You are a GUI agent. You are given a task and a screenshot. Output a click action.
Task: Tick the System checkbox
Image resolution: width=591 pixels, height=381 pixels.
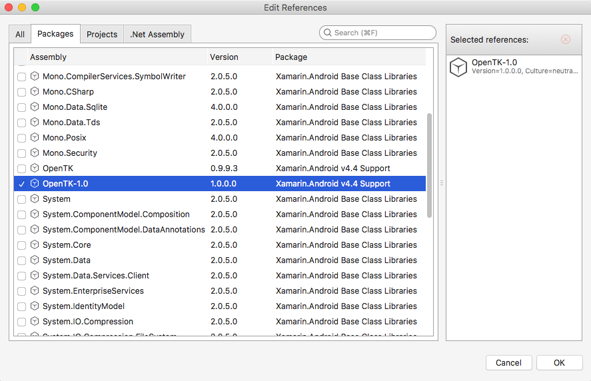21,199
